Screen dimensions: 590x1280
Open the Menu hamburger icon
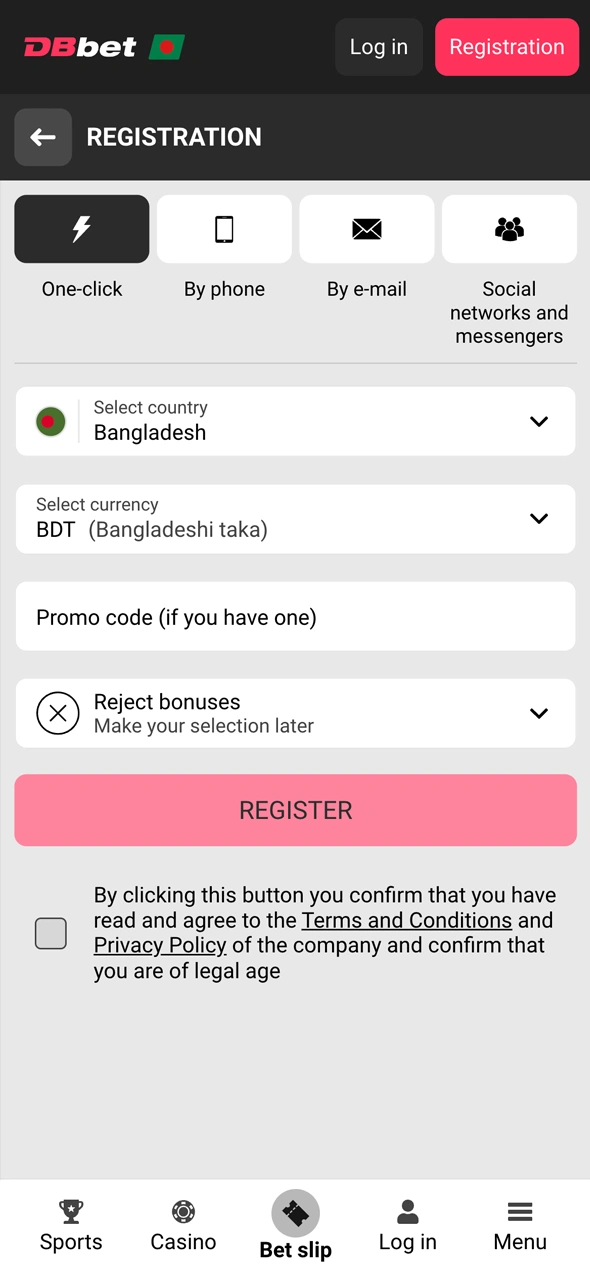(x=519, y=1210)
